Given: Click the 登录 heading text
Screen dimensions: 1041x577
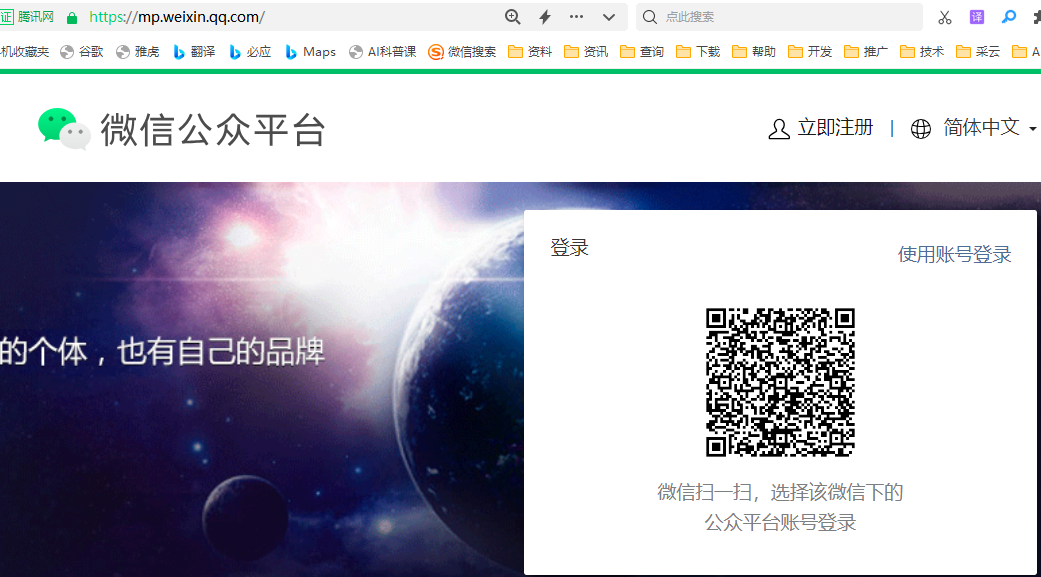Looking at the screenshot, I should (x=570, y=248).
